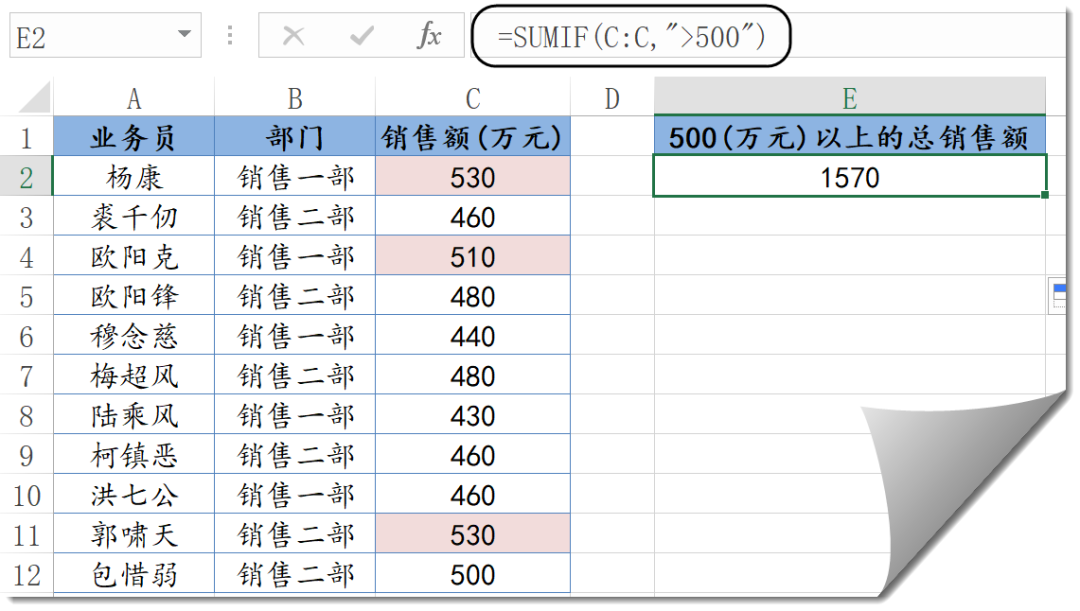1080x611 pixels.
Task: Select row 12 header
Action: pyautogui.click(x=26, y=574)
